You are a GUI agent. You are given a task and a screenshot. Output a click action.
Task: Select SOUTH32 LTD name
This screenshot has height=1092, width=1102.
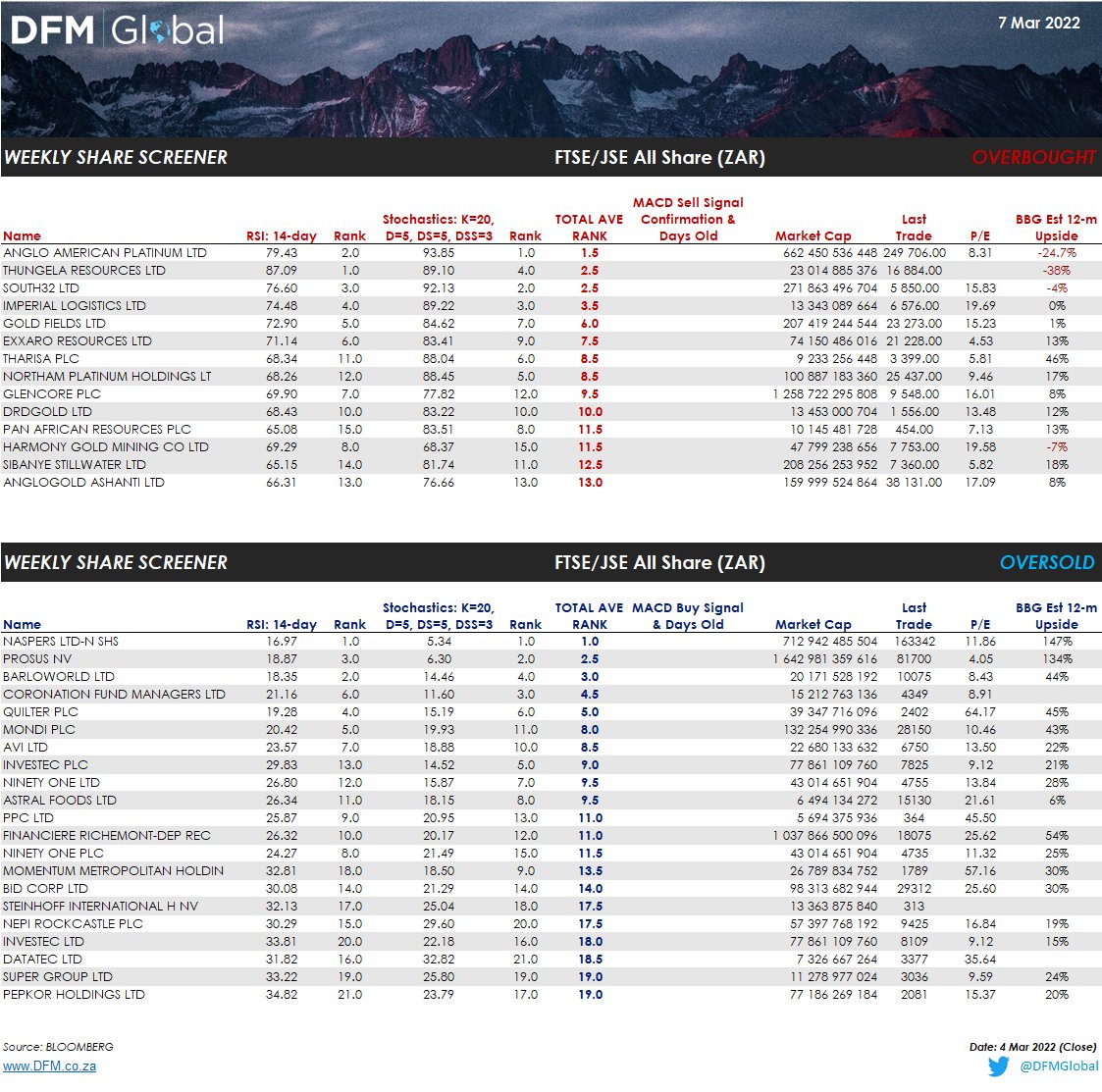pos(41,288)
